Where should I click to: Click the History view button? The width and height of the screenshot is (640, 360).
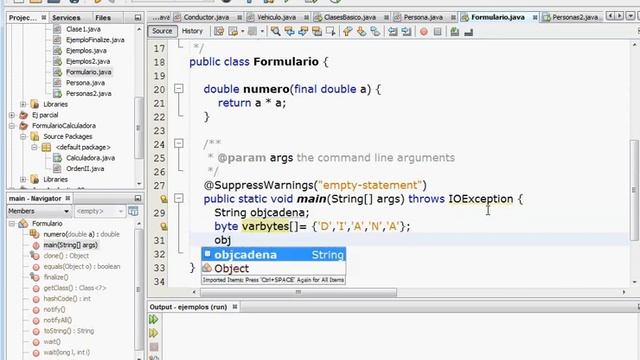pyautogui.click(x=192, y=31)
